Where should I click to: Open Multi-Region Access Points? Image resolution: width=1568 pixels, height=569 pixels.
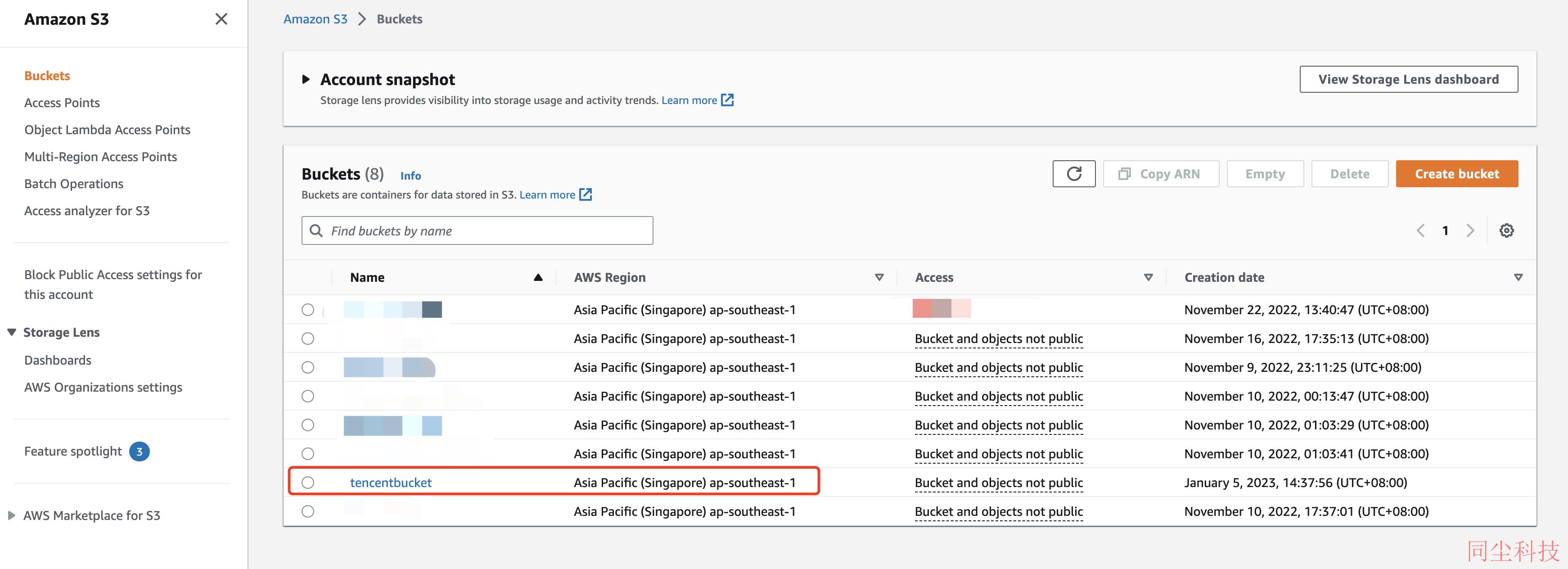(100, 157)
